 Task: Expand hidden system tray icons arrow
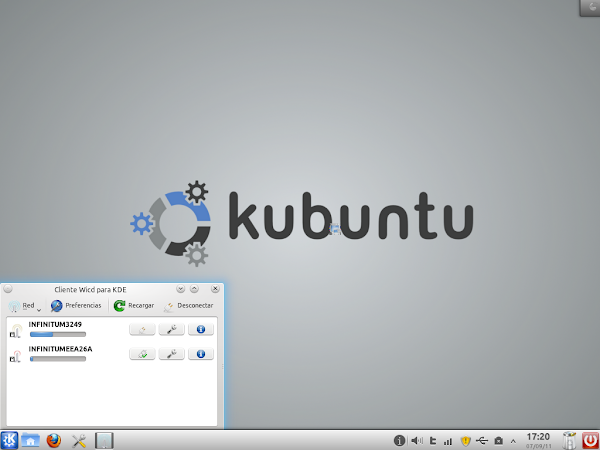tap(513, 441)
